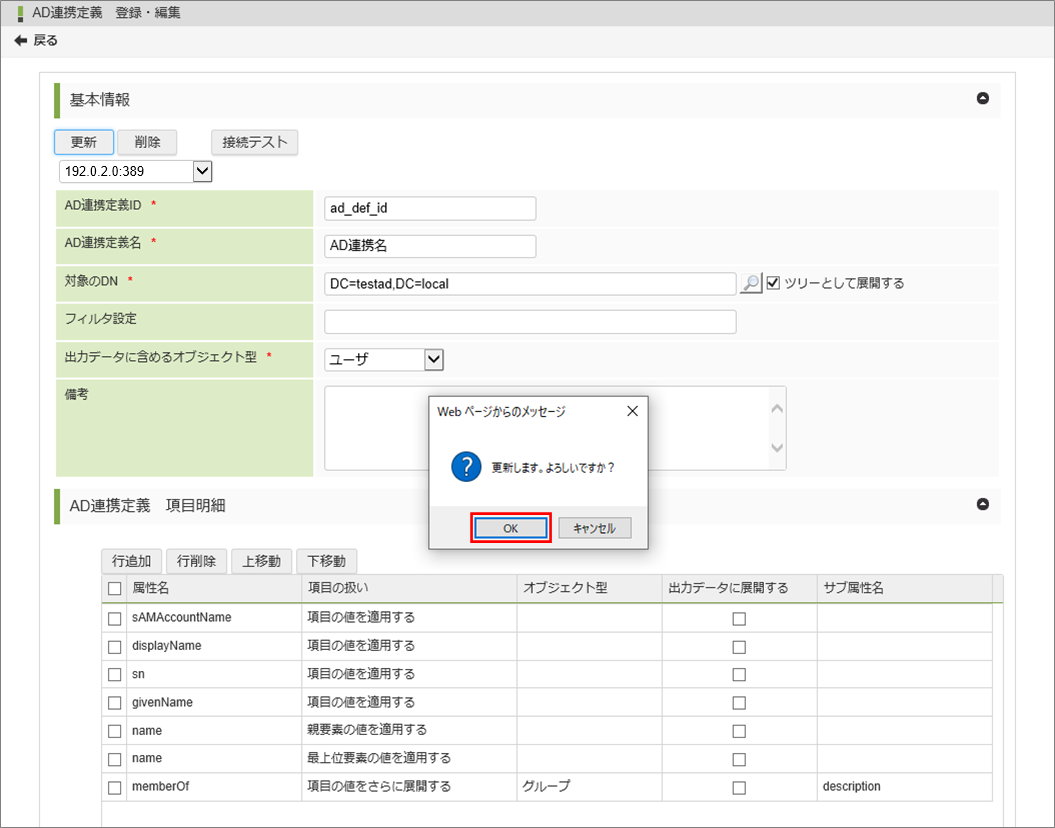Confirm update by pressing OK
Image resolution: width=1055 pixels, height=828 pixels.
510,529
